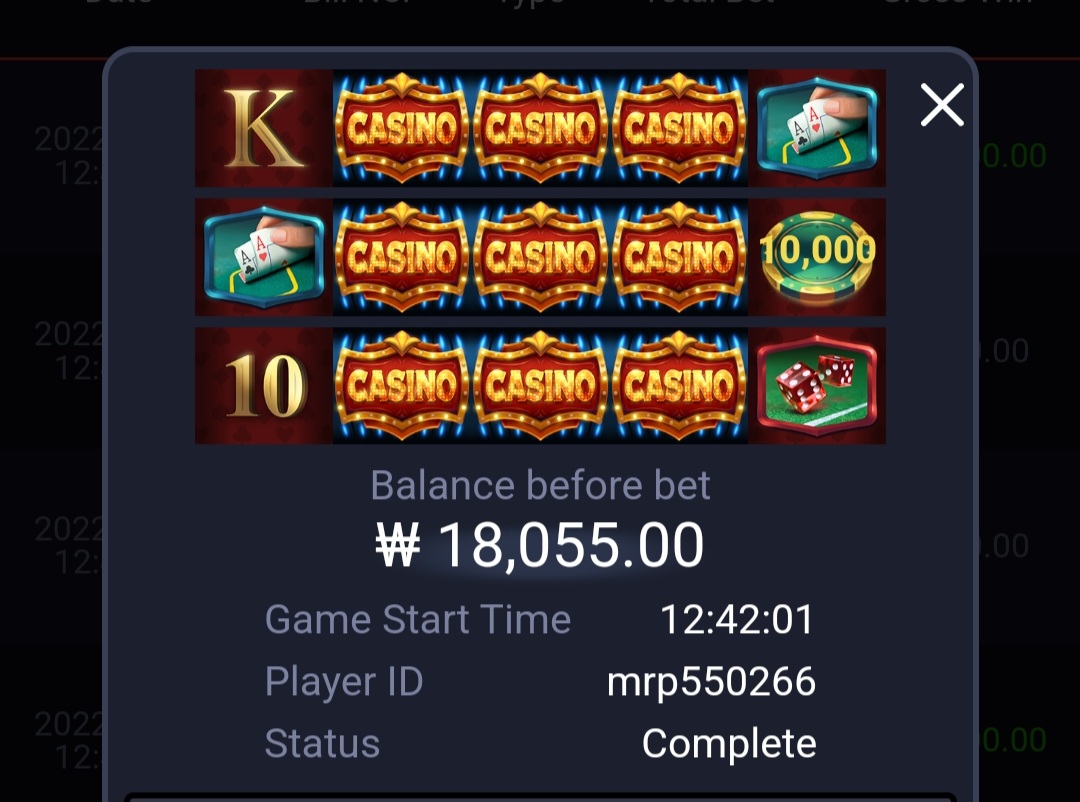
Task: Click the 10,000 green chip symbol
Action: (817, 257)
